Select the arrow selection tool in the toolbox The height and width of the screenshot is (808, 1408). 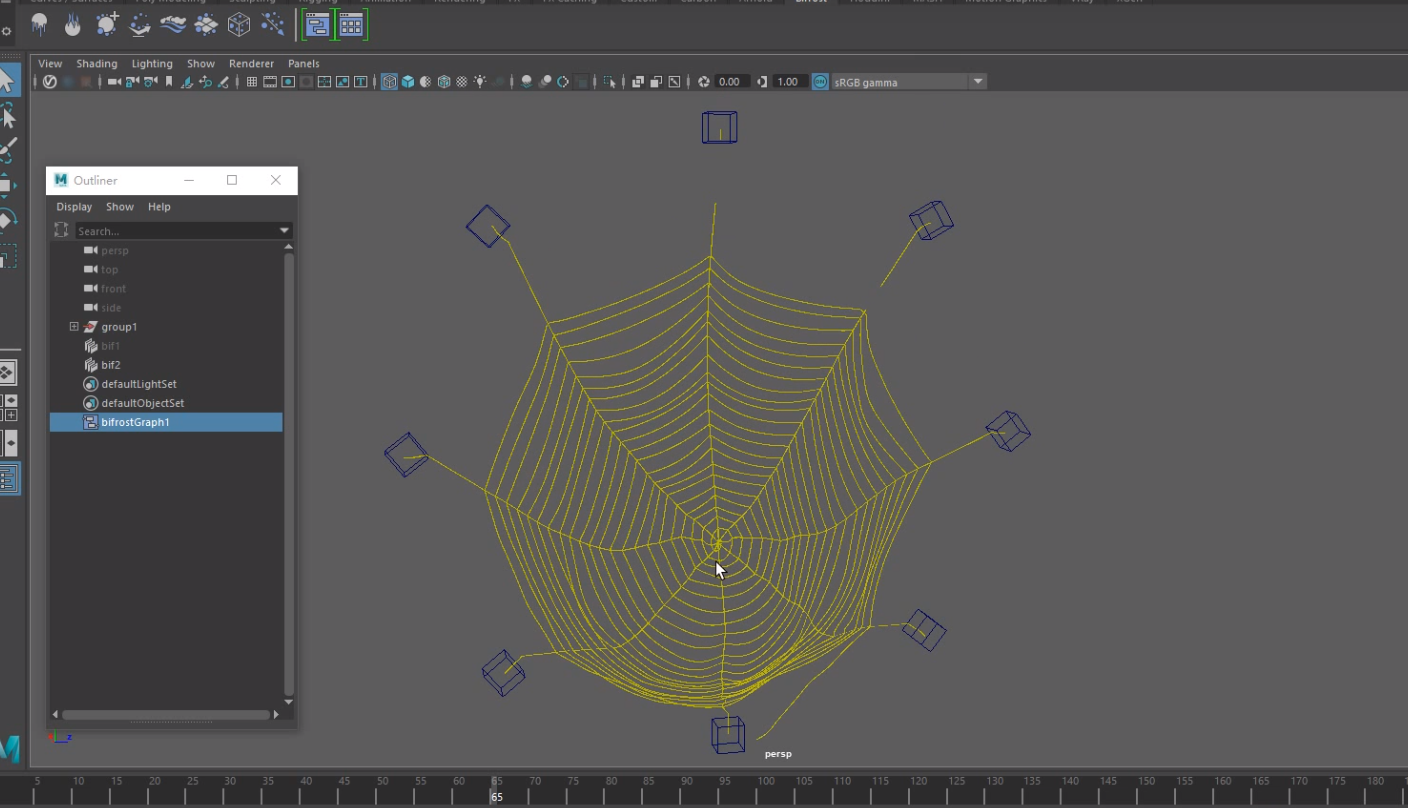[x=11, y=80]
